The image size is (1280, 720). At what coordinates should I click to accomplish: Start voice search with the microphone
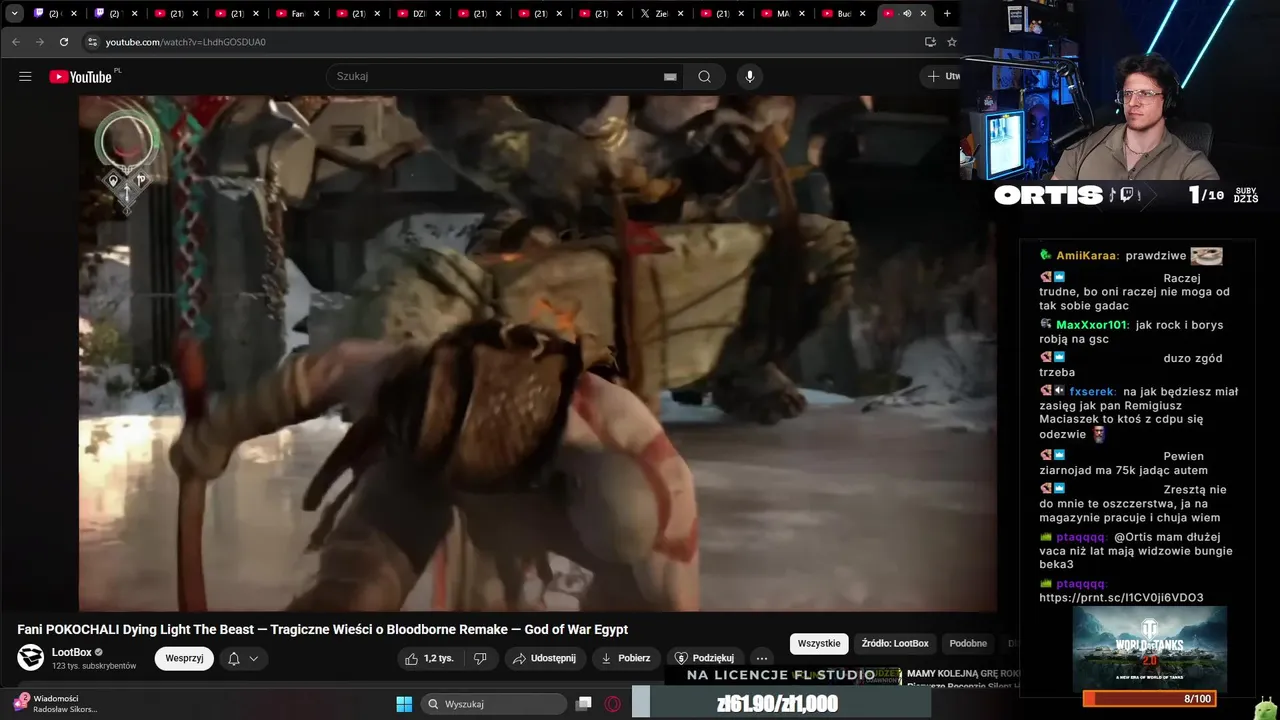coord(749,76)
